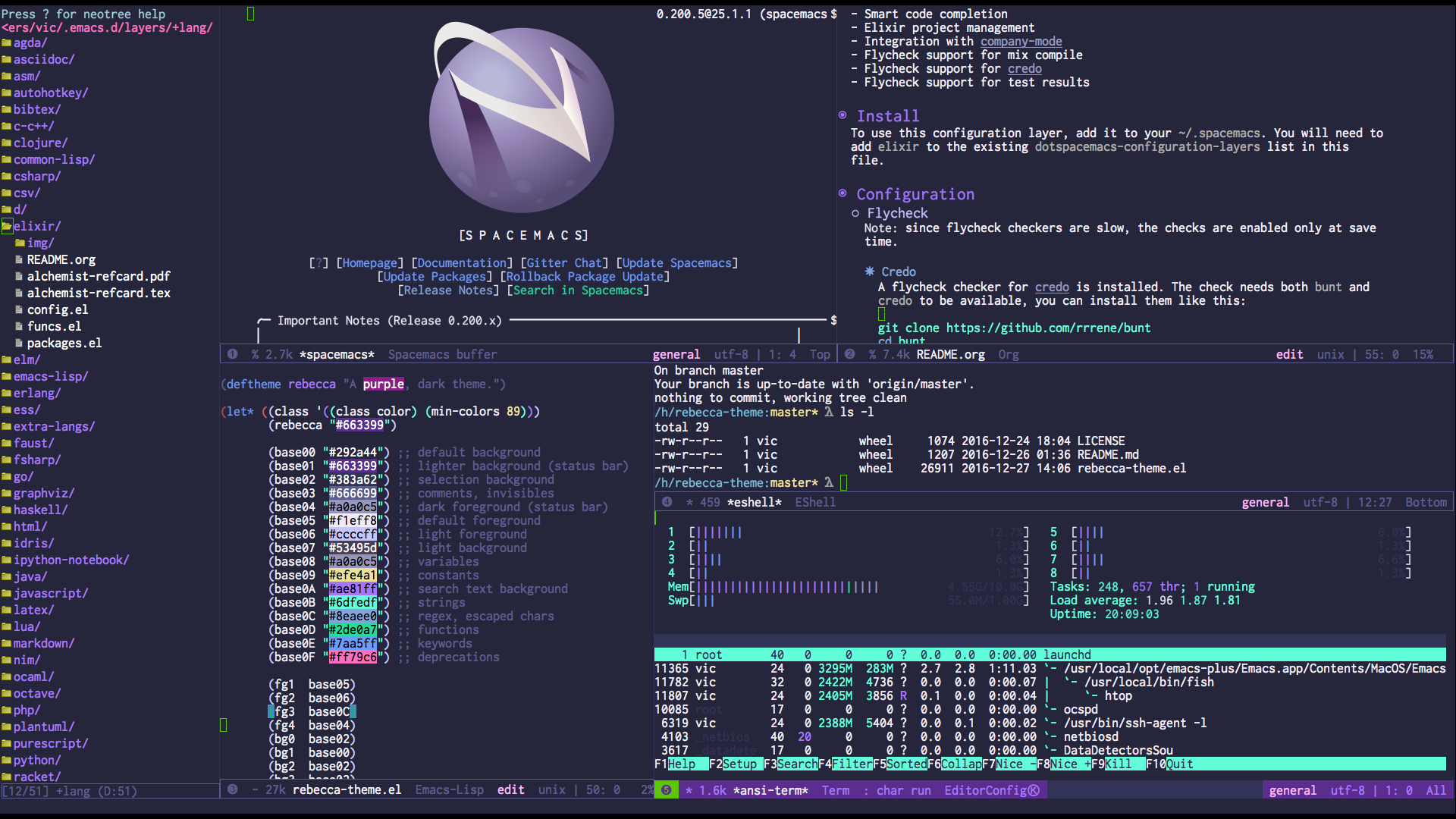Viewport: 1456px width, 819px height.
Task: Click the open-folder icon next to elixir/
Action: [x=7, y=226]
